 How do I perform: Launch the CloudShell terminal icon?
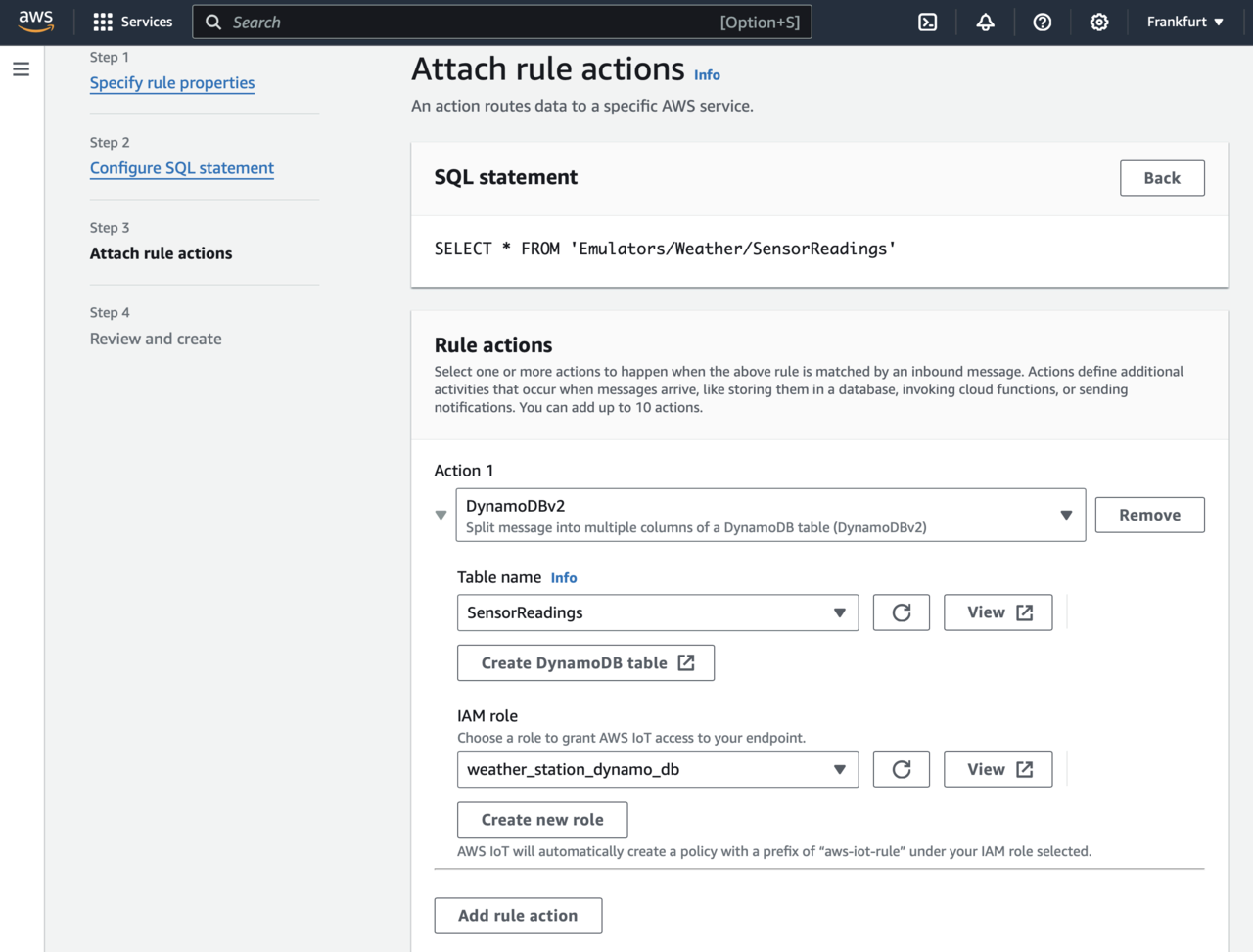click(x=927, y=22)
